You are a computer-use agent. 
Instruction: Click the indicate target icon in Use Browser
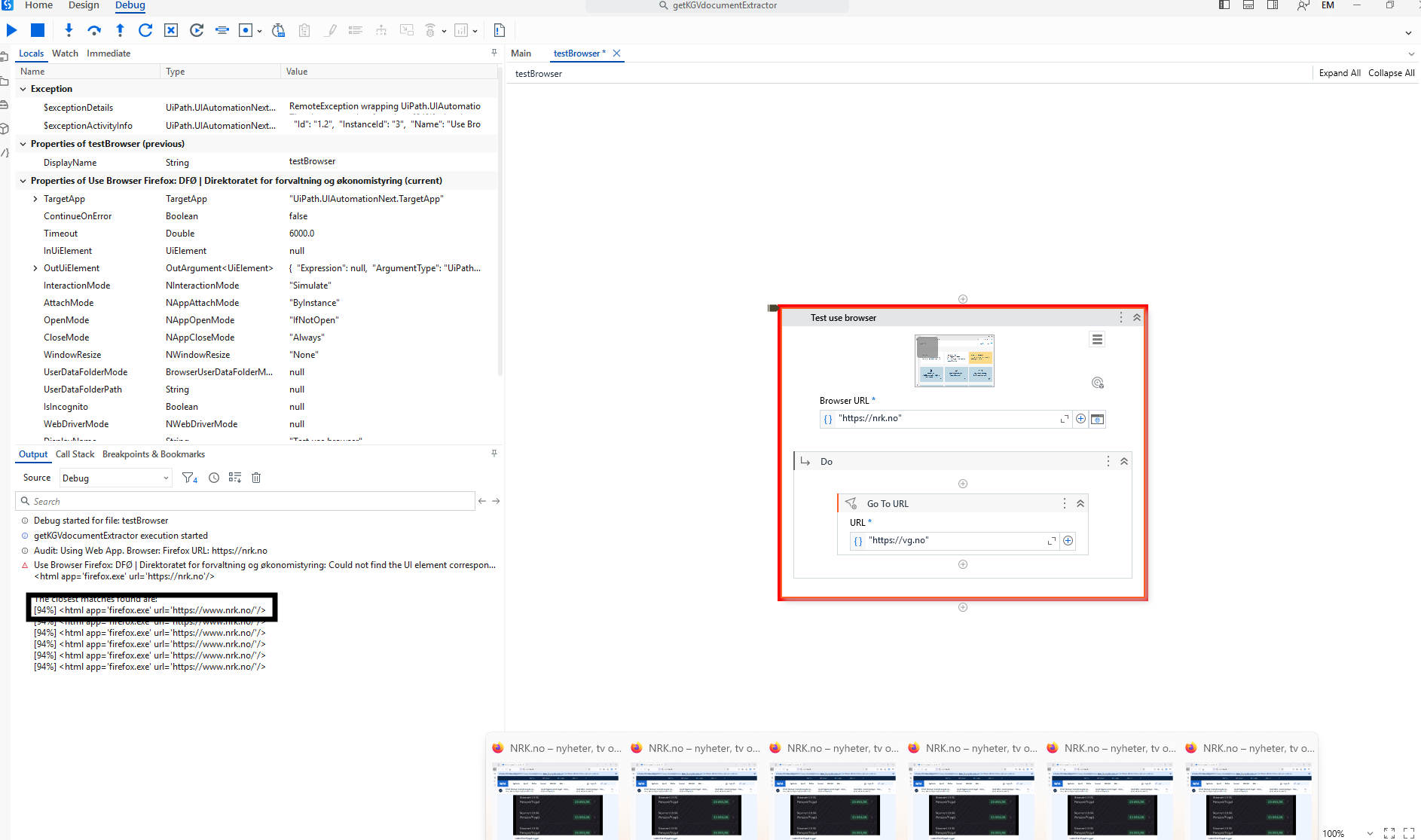click(1098, 383)
